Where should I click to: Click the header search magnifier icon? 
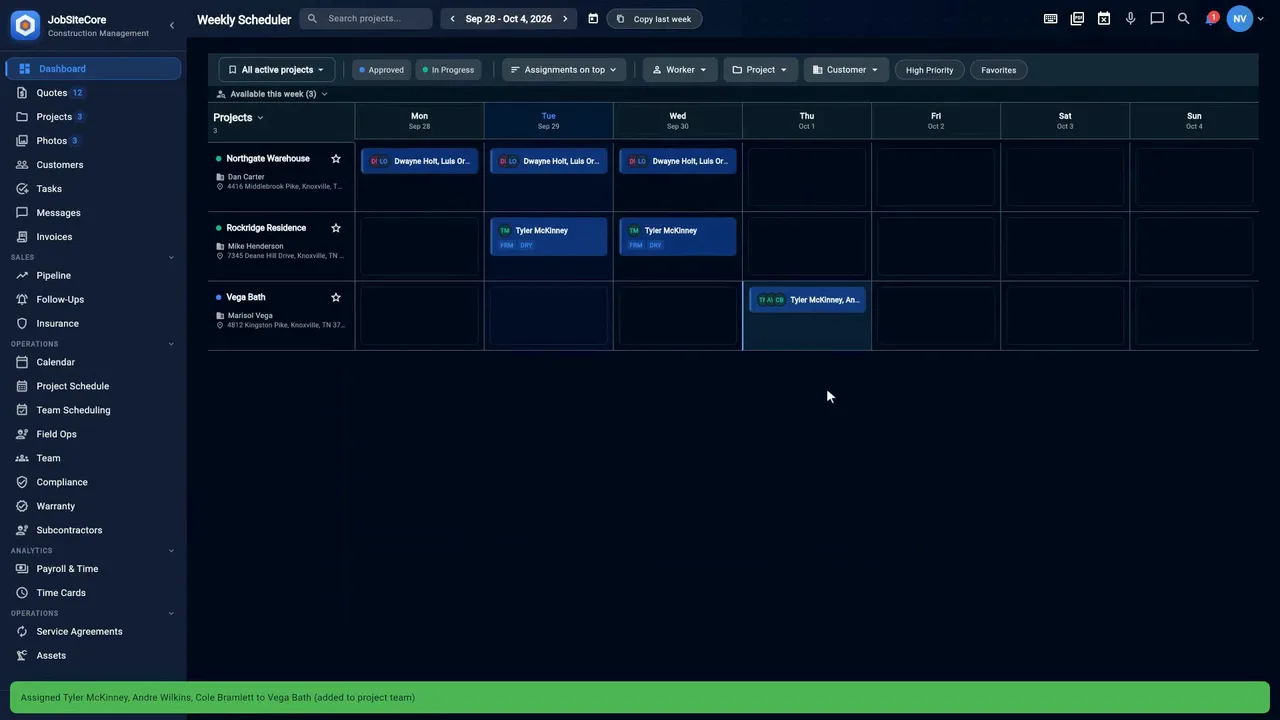[1184, 19]
